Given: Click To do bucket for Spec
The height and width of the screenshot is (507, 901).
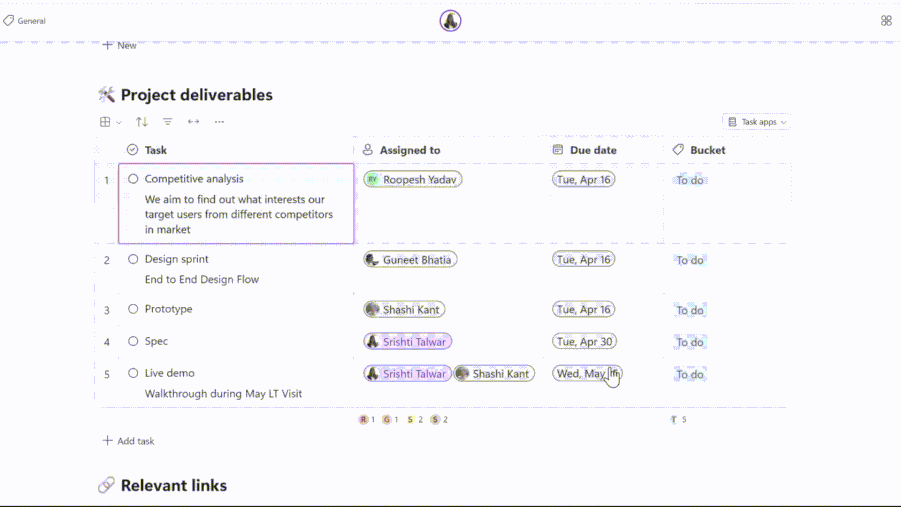Looking at the screenshot, I should (690, 343).
